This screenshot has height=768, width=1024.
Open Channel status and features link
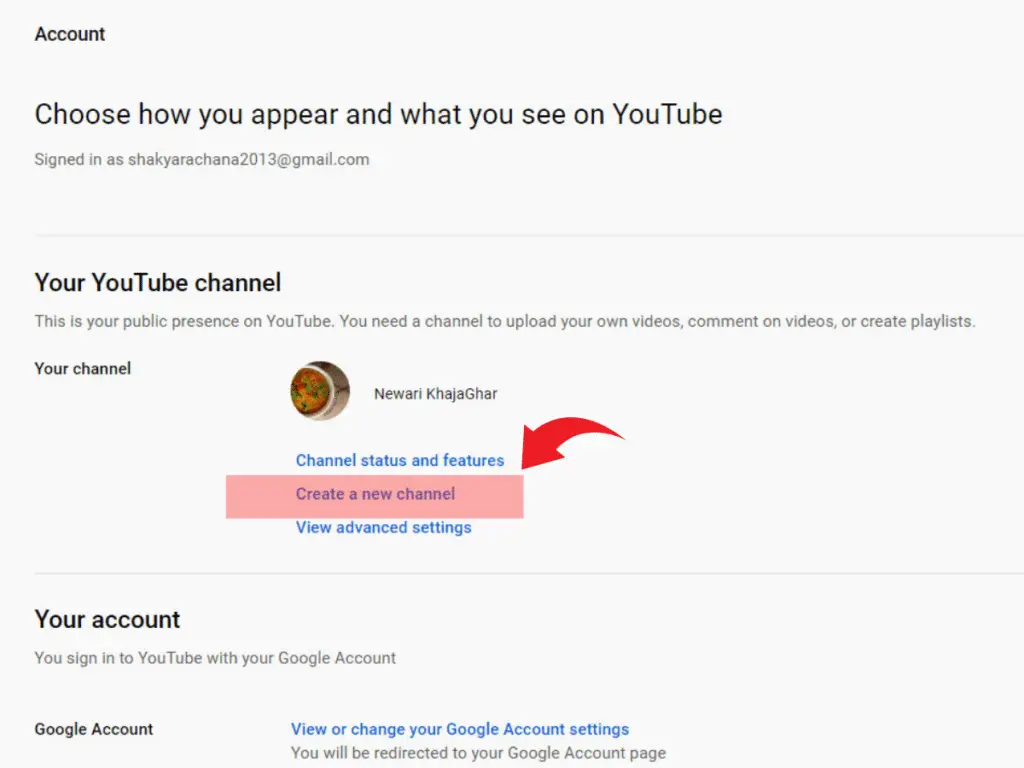coord(400,460)
